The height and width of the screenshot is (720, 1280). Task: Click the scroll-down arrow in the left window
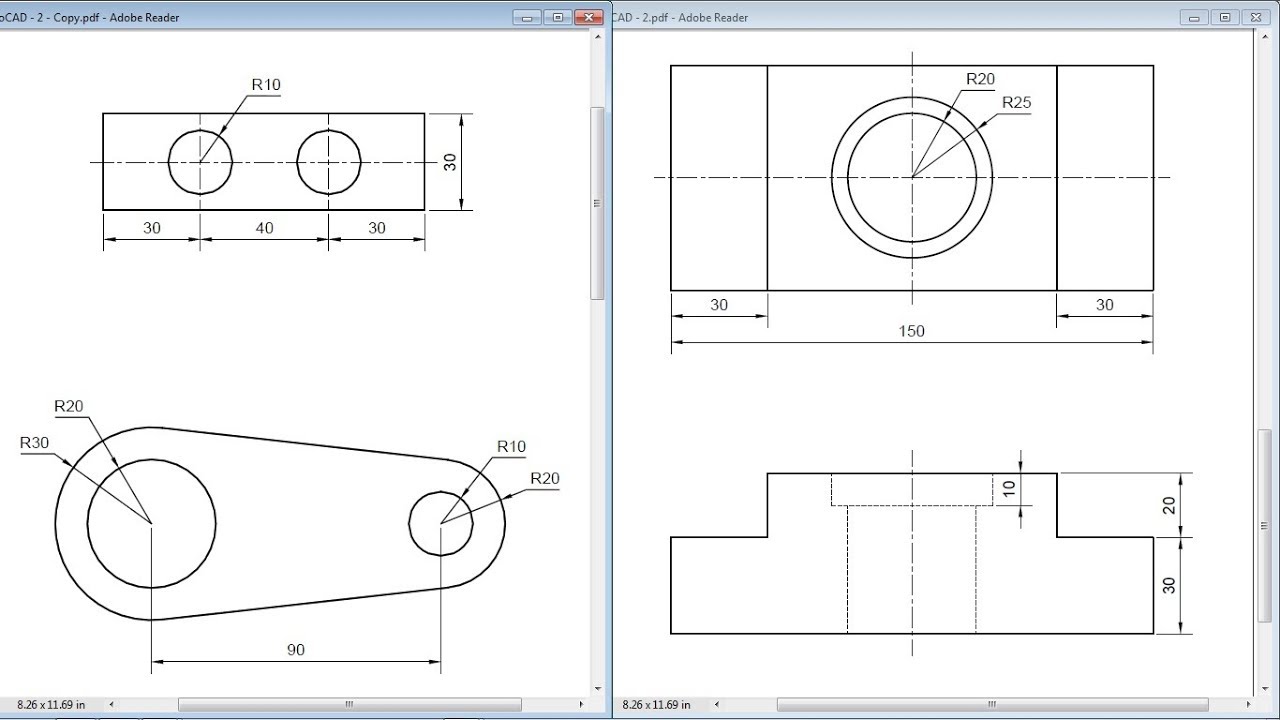[598, 687]
